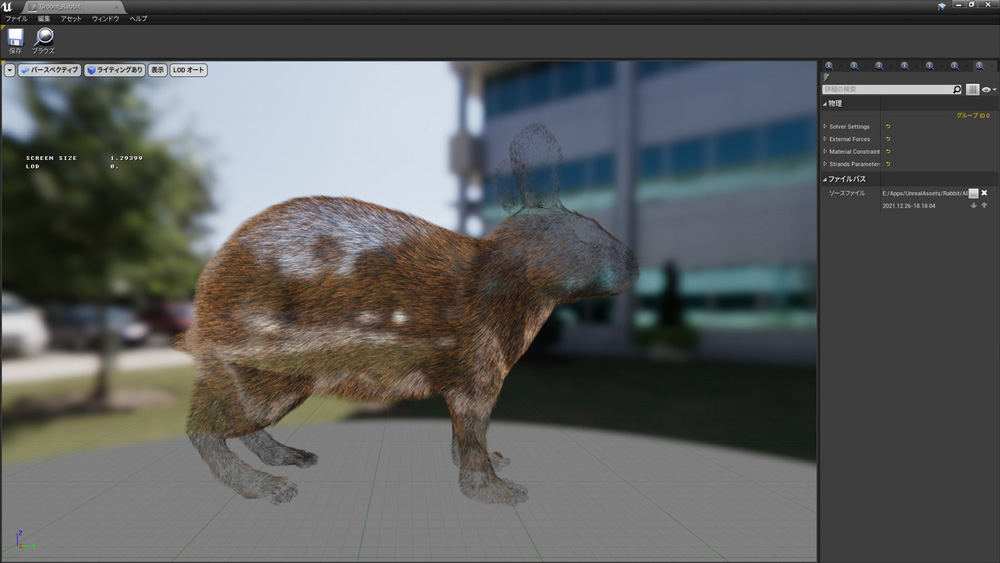Click the SCREEN SIZE readout in viewport
Viewport: 1000px width, 563px height.
pos(84,157)
